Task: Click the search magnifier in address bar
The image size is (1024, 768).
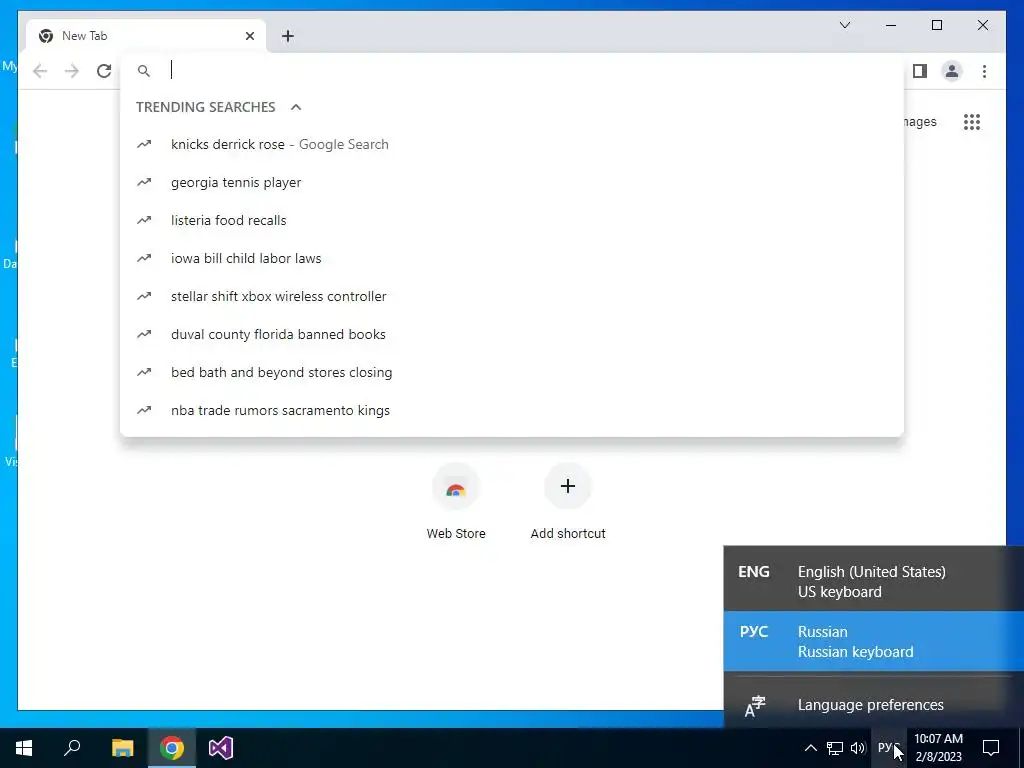Action: click(144, 71)
